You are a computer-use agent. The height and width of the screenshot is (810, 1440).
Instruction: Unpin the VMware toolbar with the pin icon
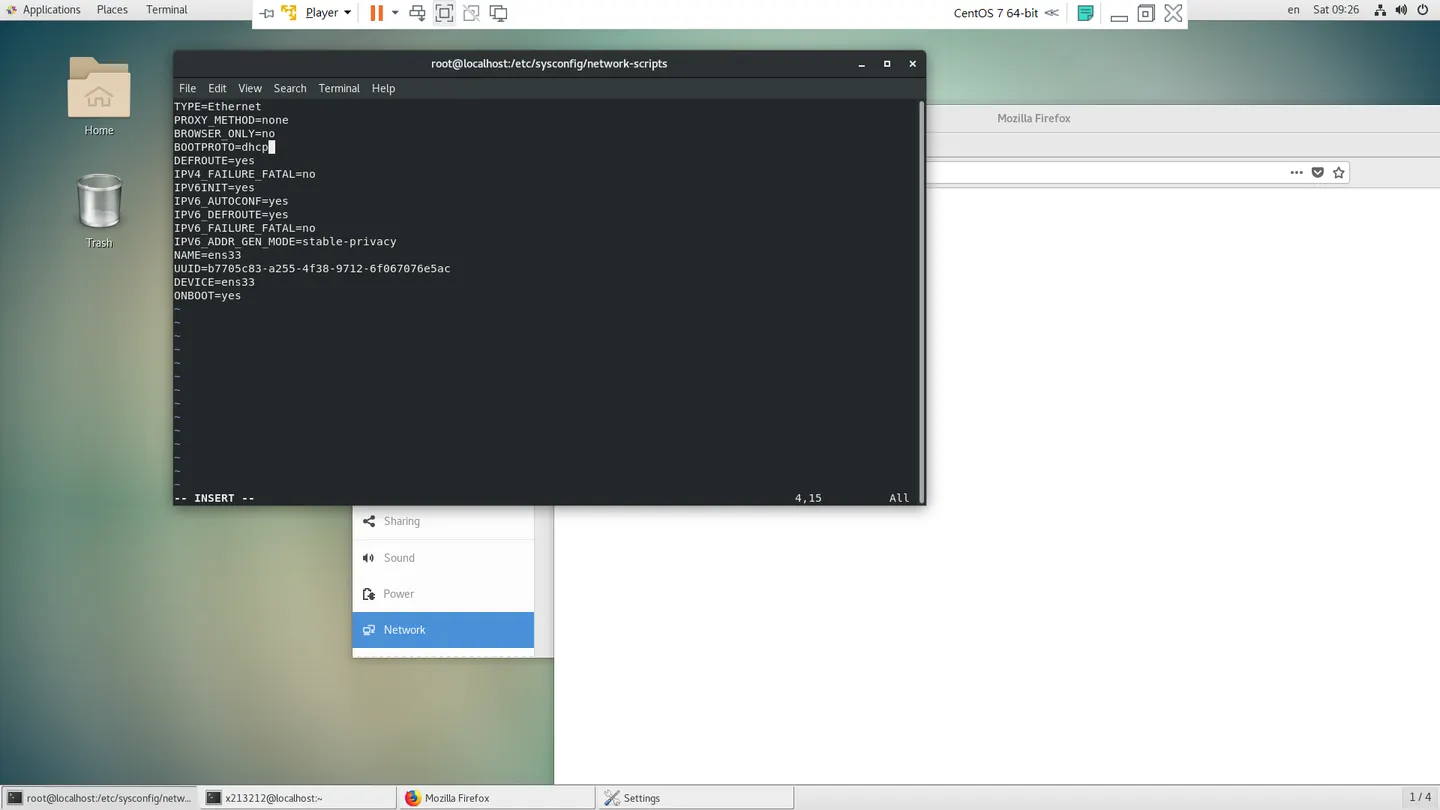pos(267,13)
